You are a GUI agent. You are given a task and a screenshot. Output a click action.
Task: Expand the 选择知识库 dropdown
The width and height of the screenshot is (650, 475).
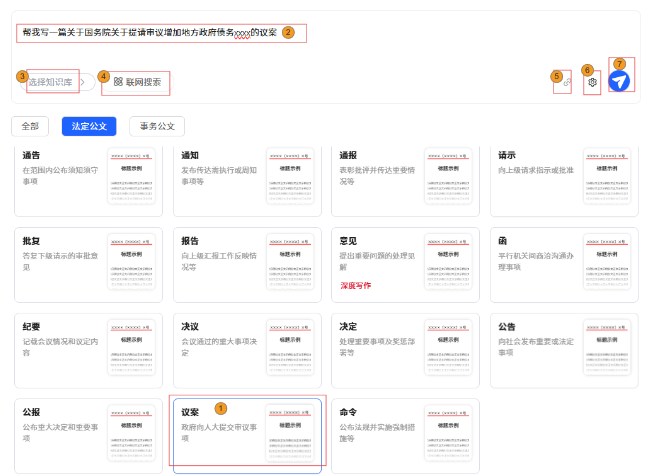click(x=53, y=82)
